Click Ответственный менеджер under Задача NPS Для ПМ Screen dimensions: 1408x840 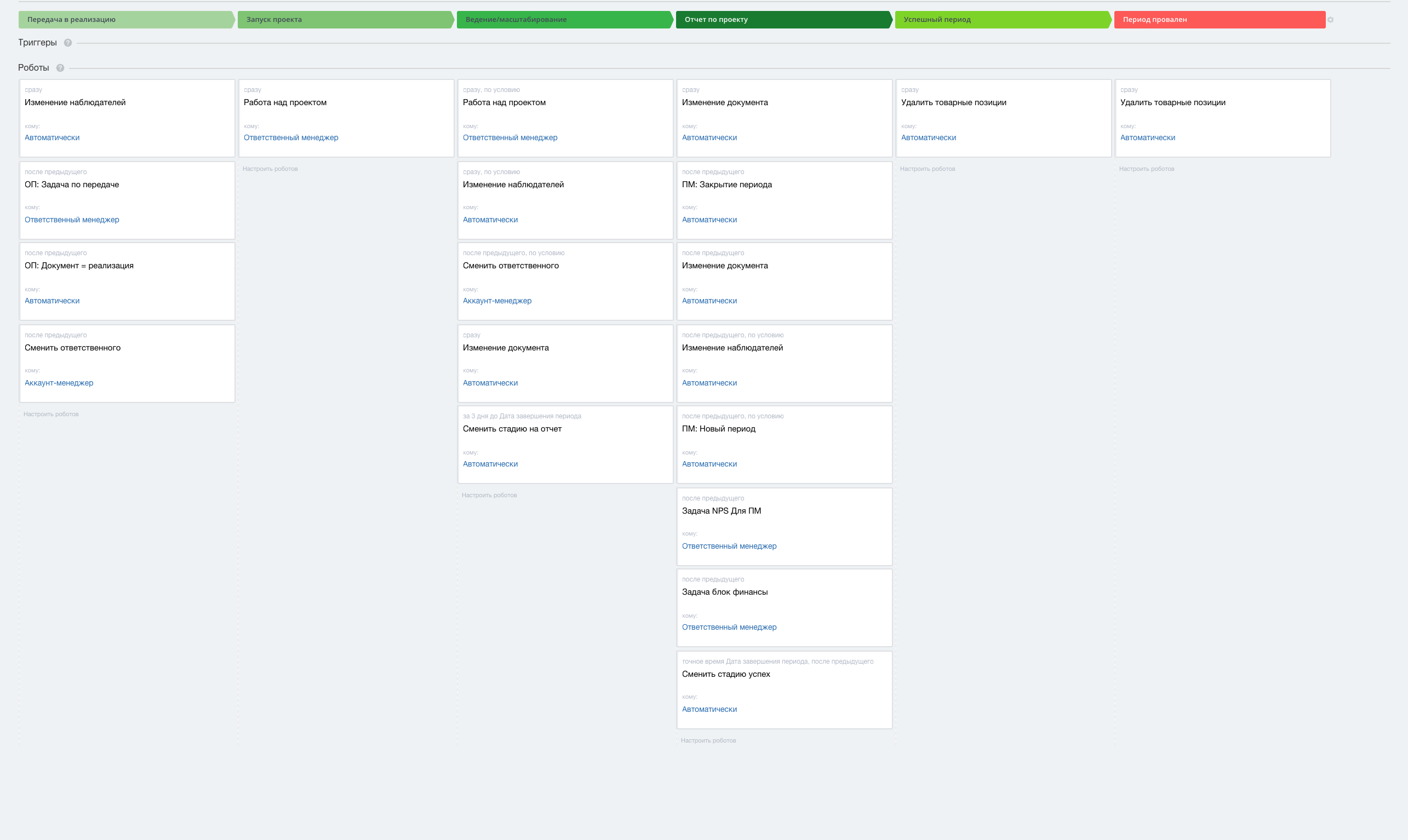(x=729, y=546)
